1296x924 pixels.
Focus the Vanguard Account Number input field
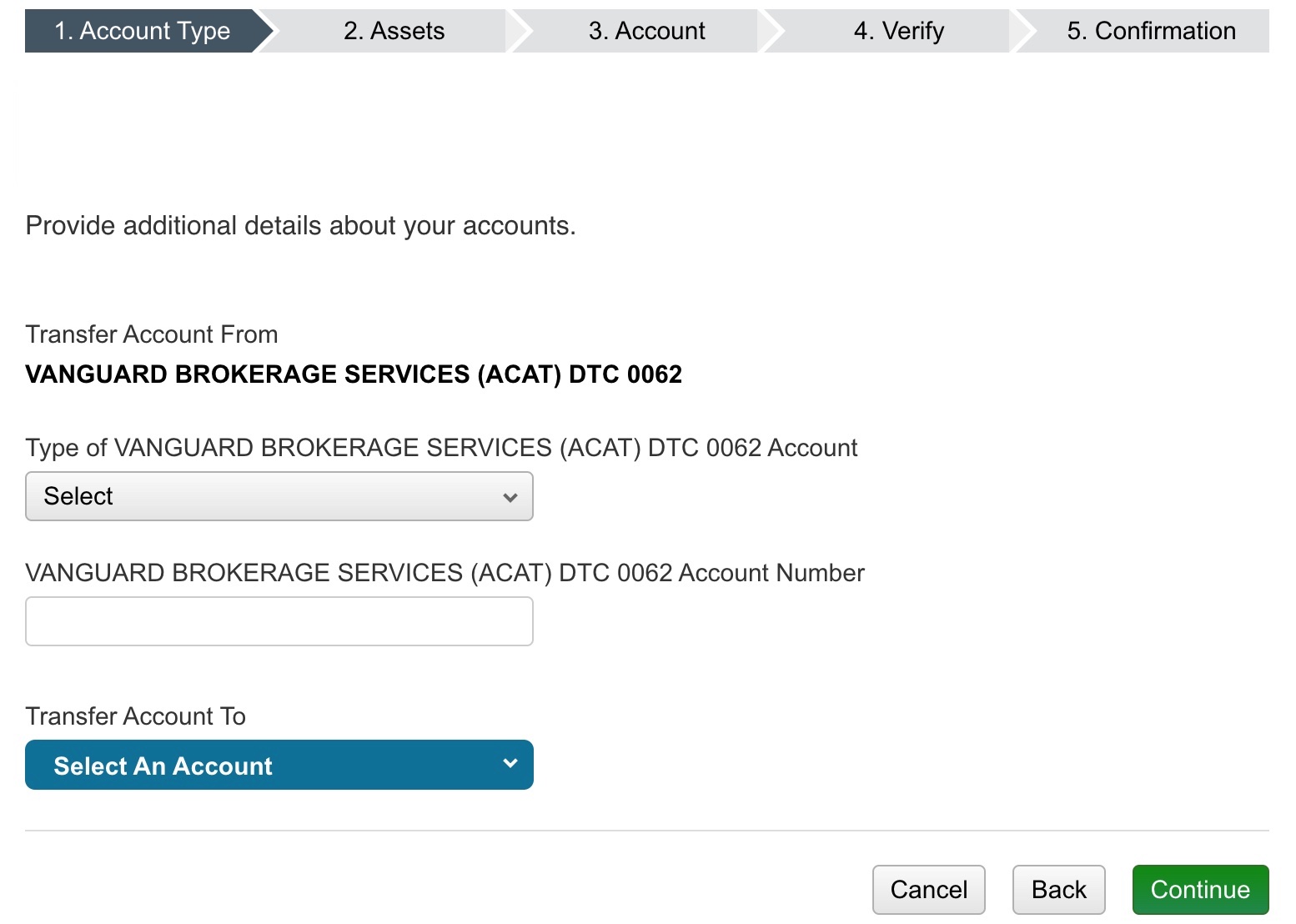[279, 621]
